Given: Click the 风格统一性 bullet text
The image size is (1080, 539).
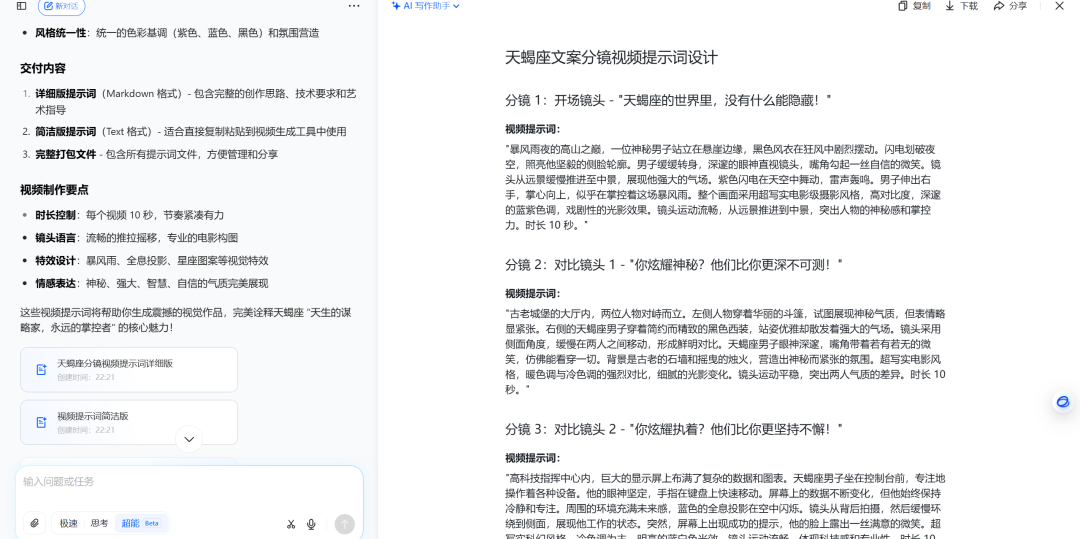Looking at the screenshot, I should click(x=177, y=33).
